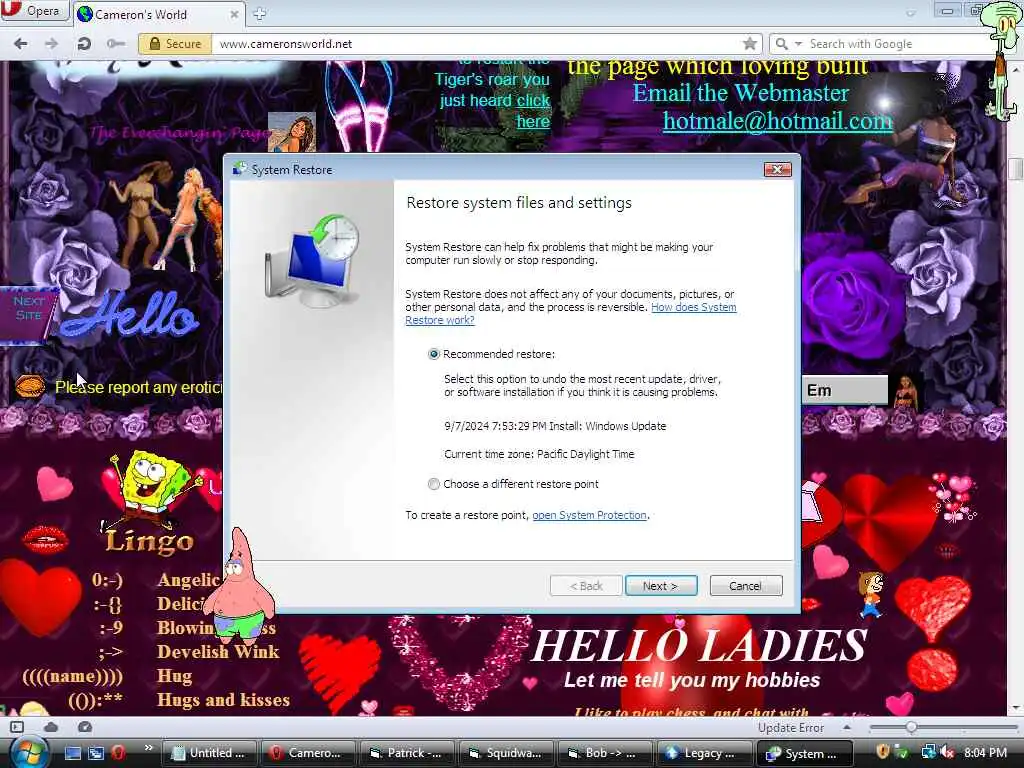Click the Update Error status text

click(x=792, y=728)
